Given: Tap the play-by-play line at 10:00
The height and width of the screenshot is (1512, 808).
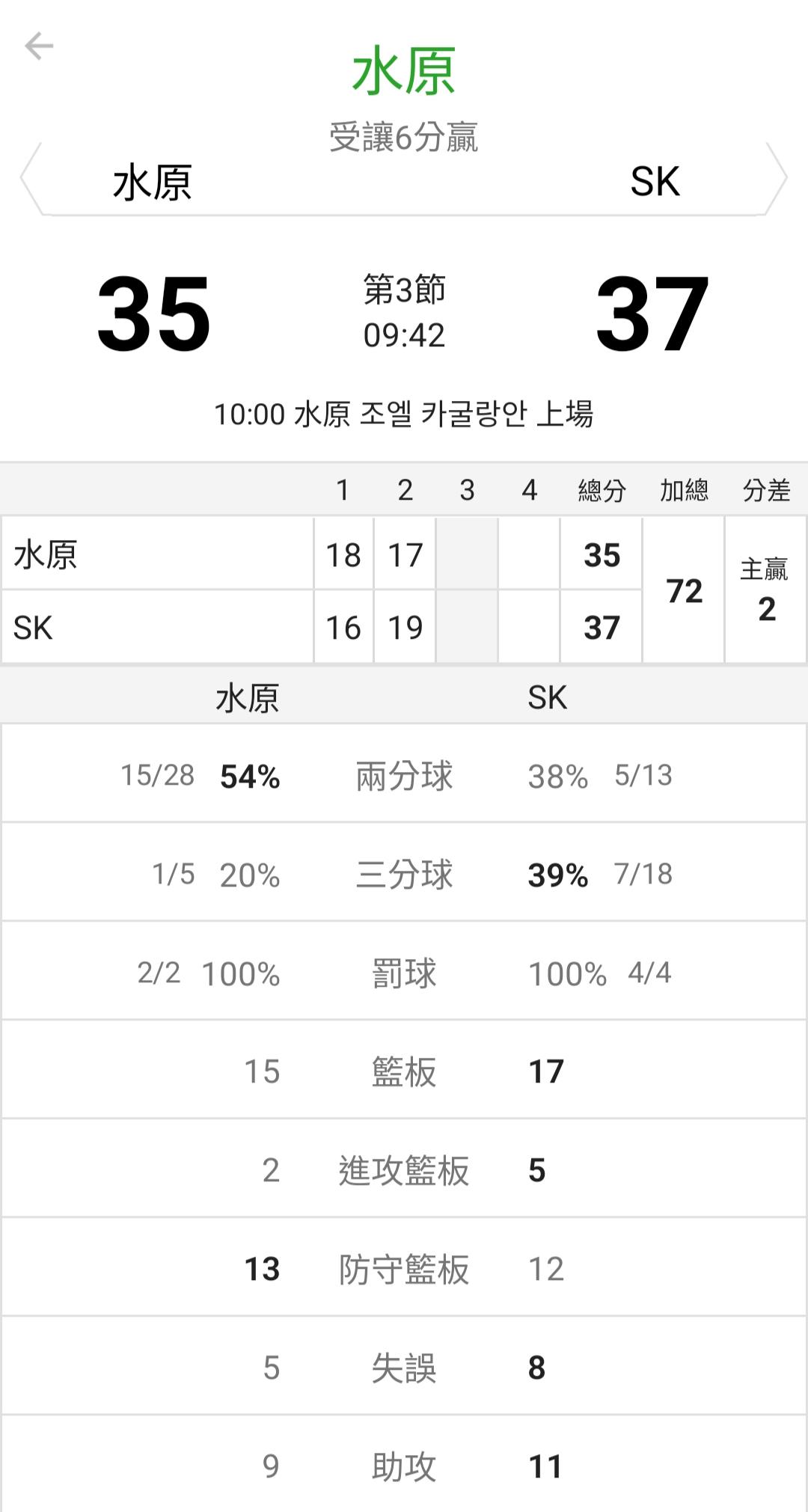Looking at the screenshot, I should pos(404,414).
